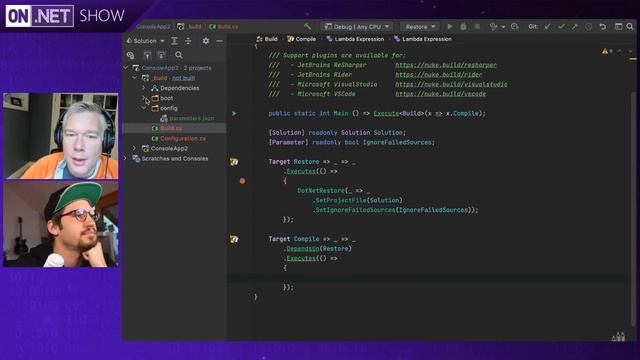Toggle select opened file up-arrow icon
The width and height of the screenshot is (640, 360).
[147, 55]
